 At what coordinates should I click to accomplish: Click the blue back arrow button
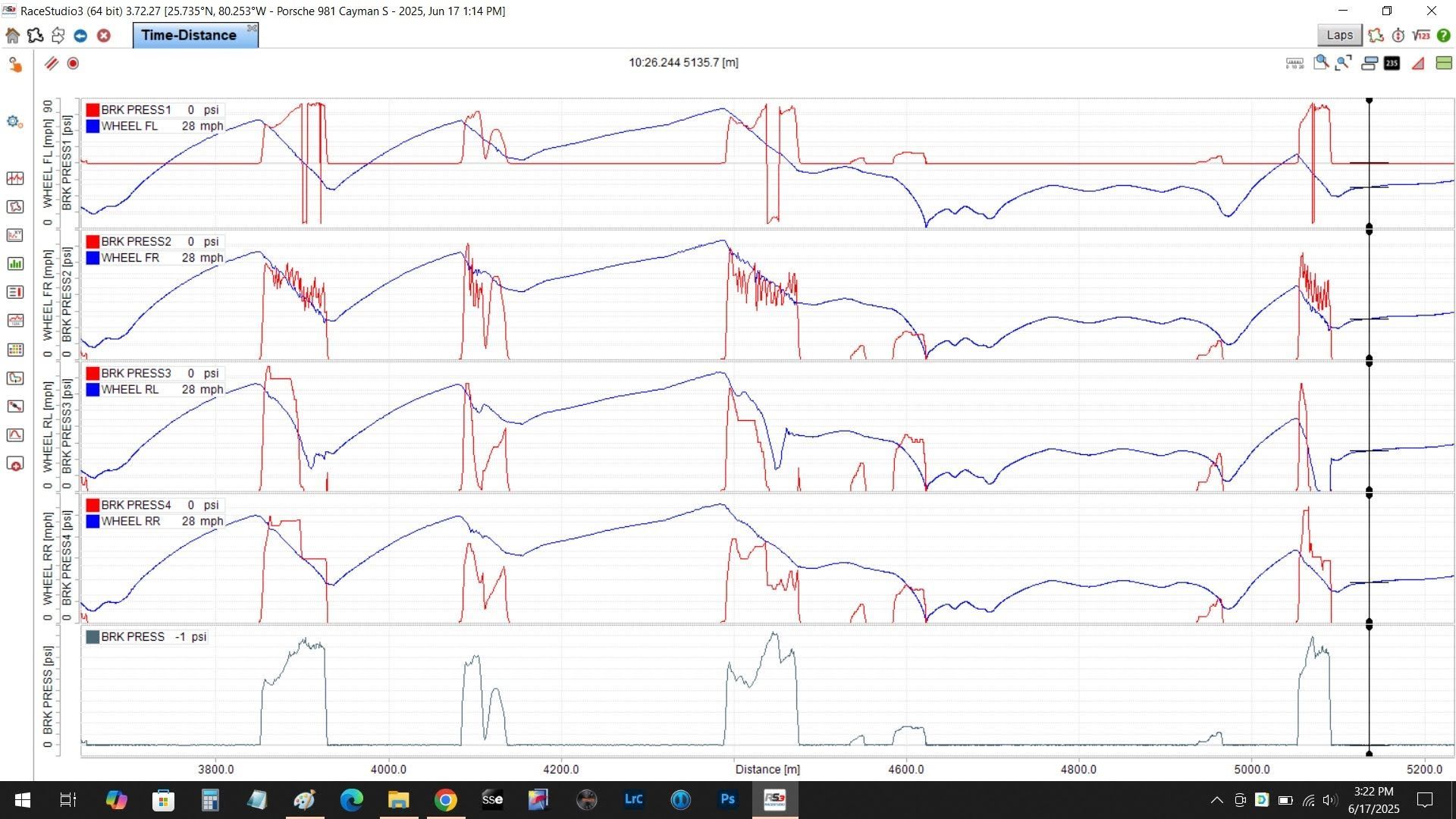coord(80,36)
